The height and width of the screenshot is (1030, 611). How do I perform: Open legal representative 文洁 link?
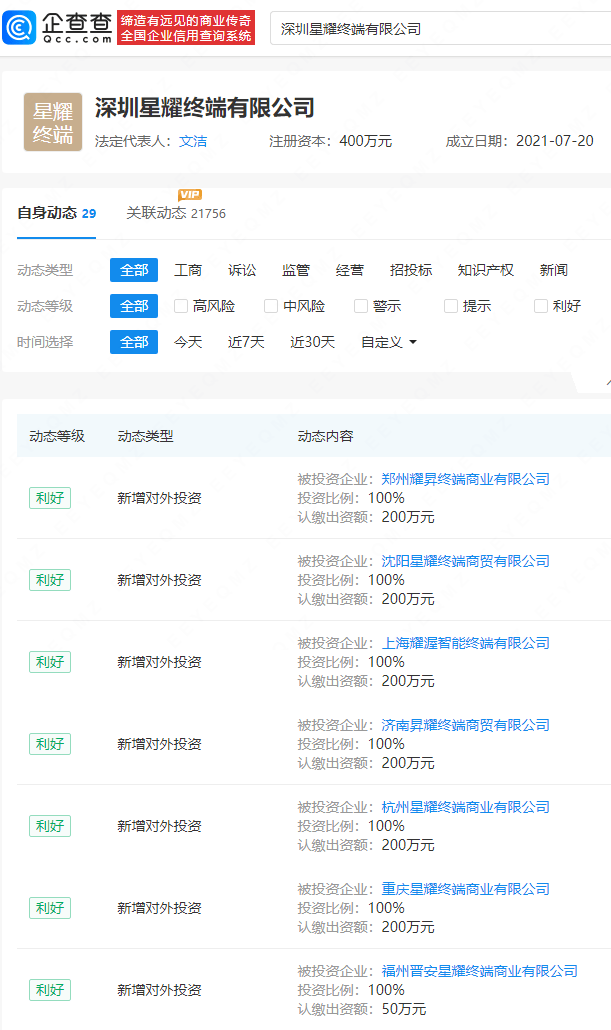[193, 141]
